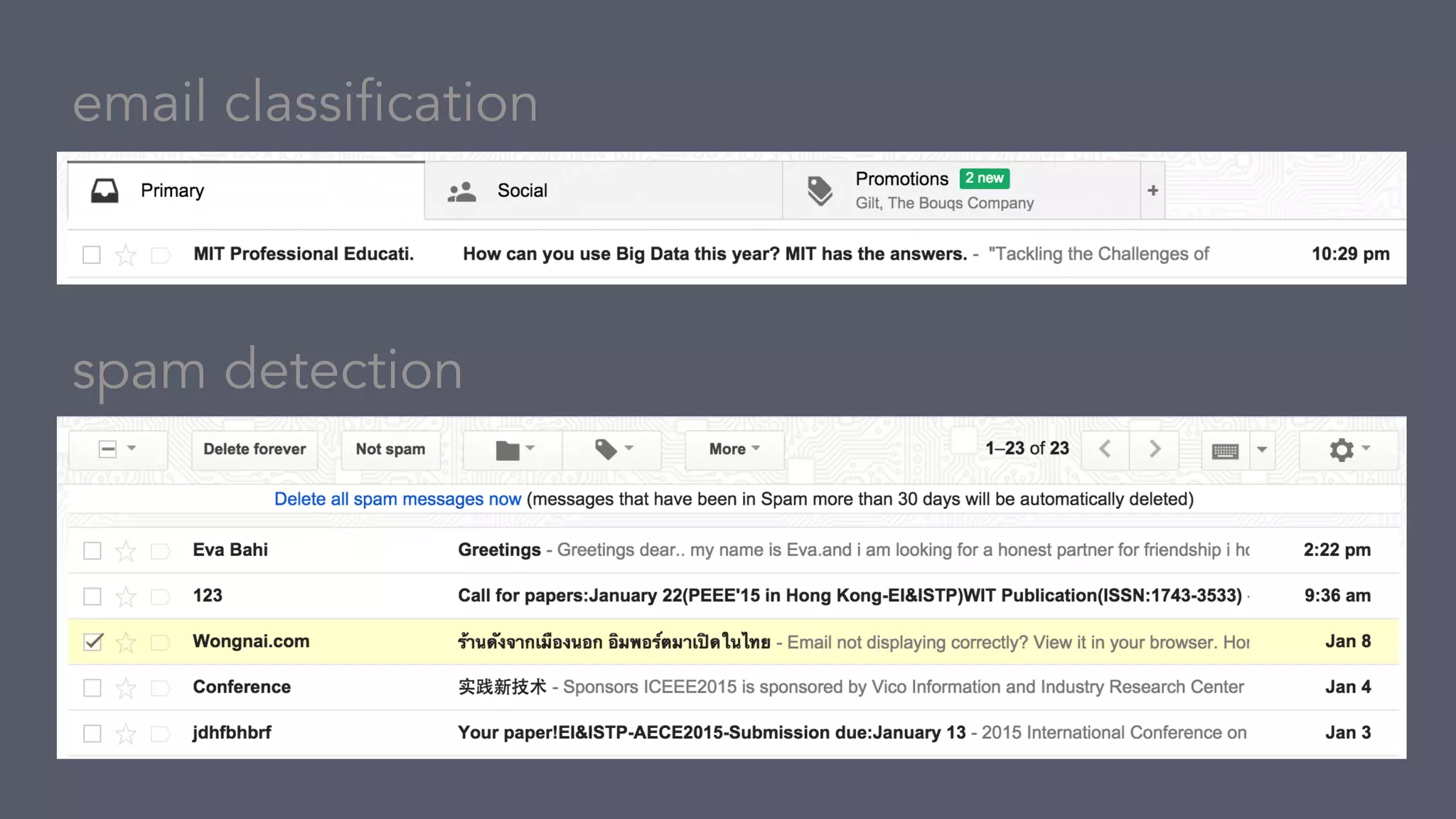The height and width of the screenshot is (819, 1456).
Task: Mark the sender 123 email as important
Action: click(x=161, y=596)
